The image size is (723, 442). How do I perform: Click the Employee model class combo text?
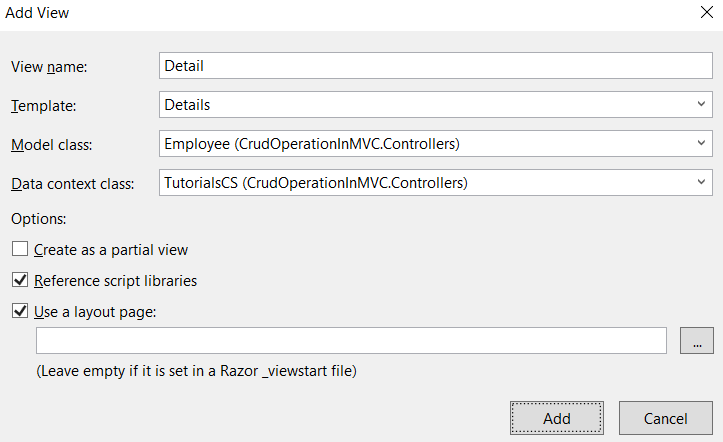[x=312, y=144]
